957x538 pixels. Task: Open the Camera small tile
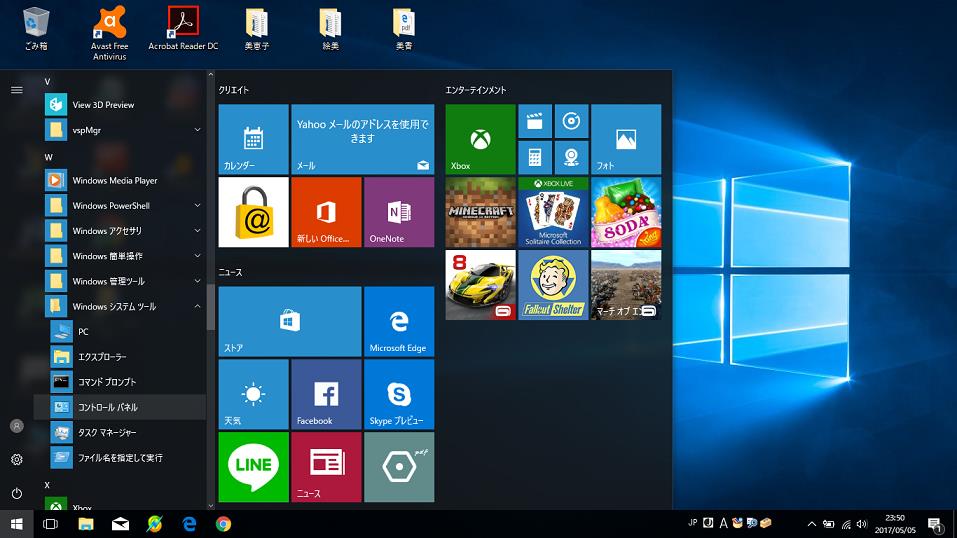click(571, 158)
